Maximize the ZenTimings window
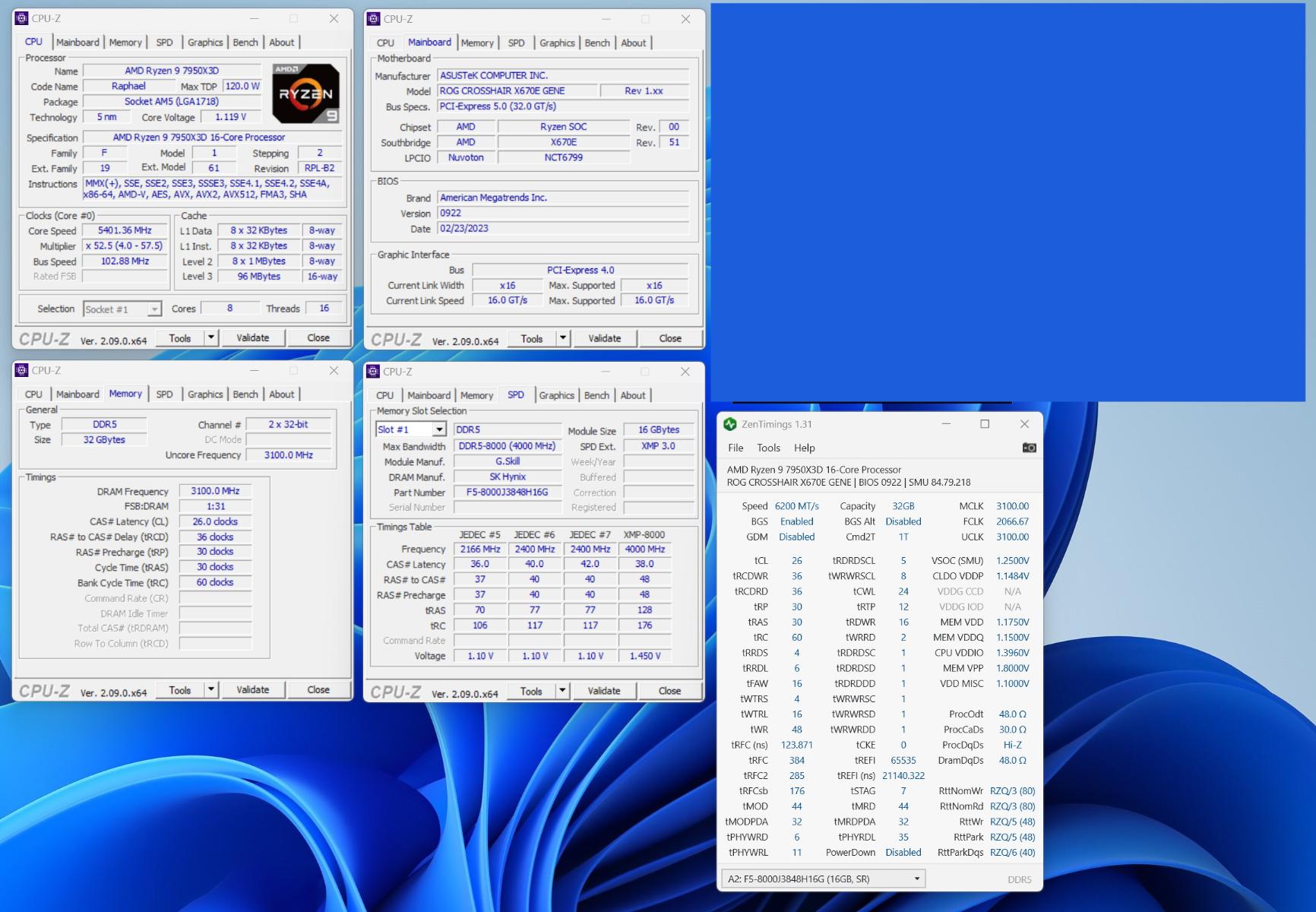The height and width of the screenshot is (912, 1316). (x=985, y=424)
